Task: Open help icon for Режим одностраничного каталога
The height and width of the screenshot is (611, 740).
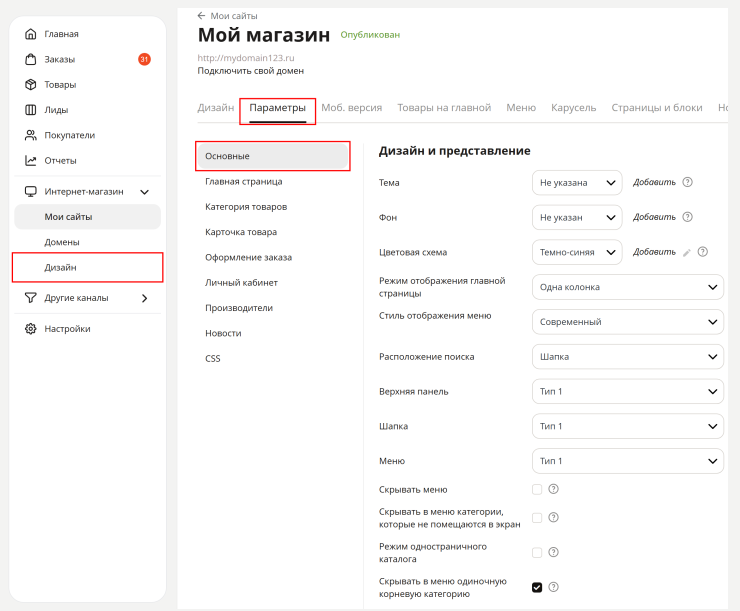Action: (554, 552)
